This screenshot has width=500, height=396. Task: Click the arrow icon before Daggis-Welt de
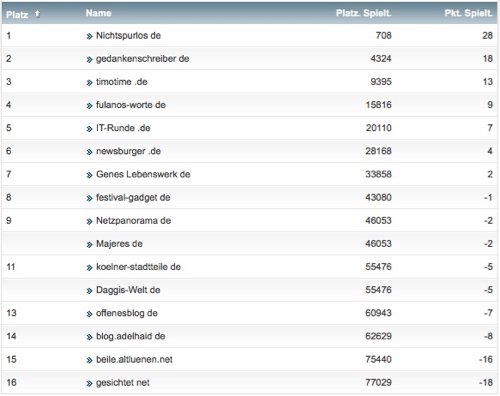(89, 291)
